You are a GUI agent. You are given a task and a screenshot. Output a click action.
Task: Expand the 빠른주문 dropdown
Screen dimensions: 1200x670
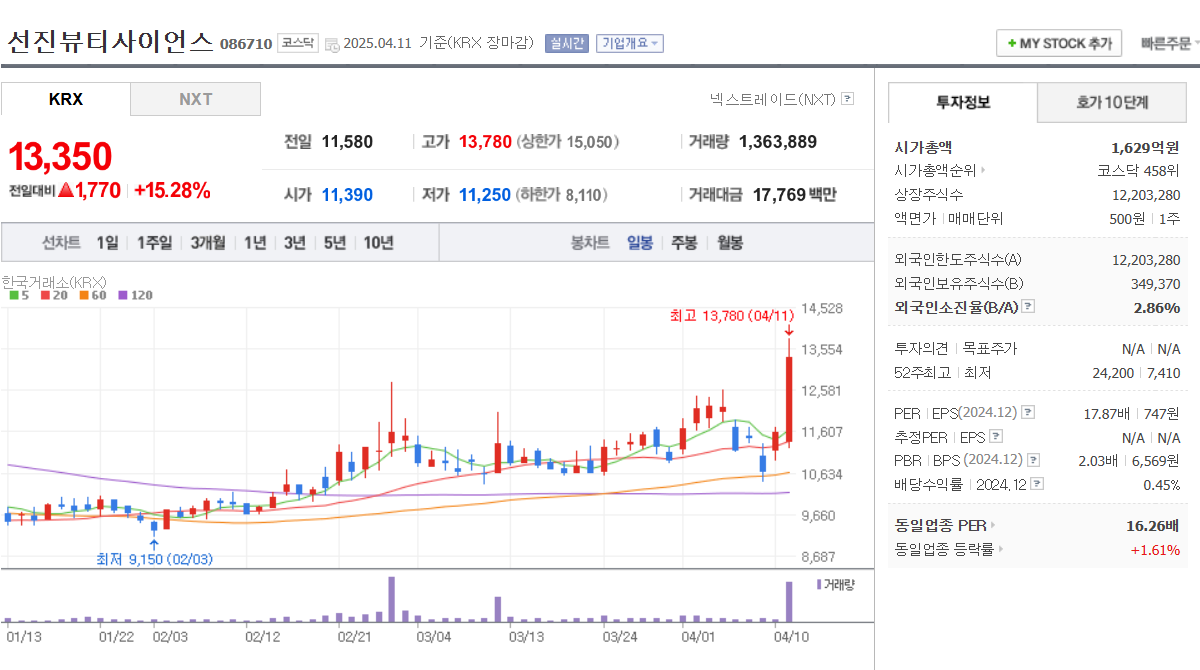click(x=1170, y=43)
